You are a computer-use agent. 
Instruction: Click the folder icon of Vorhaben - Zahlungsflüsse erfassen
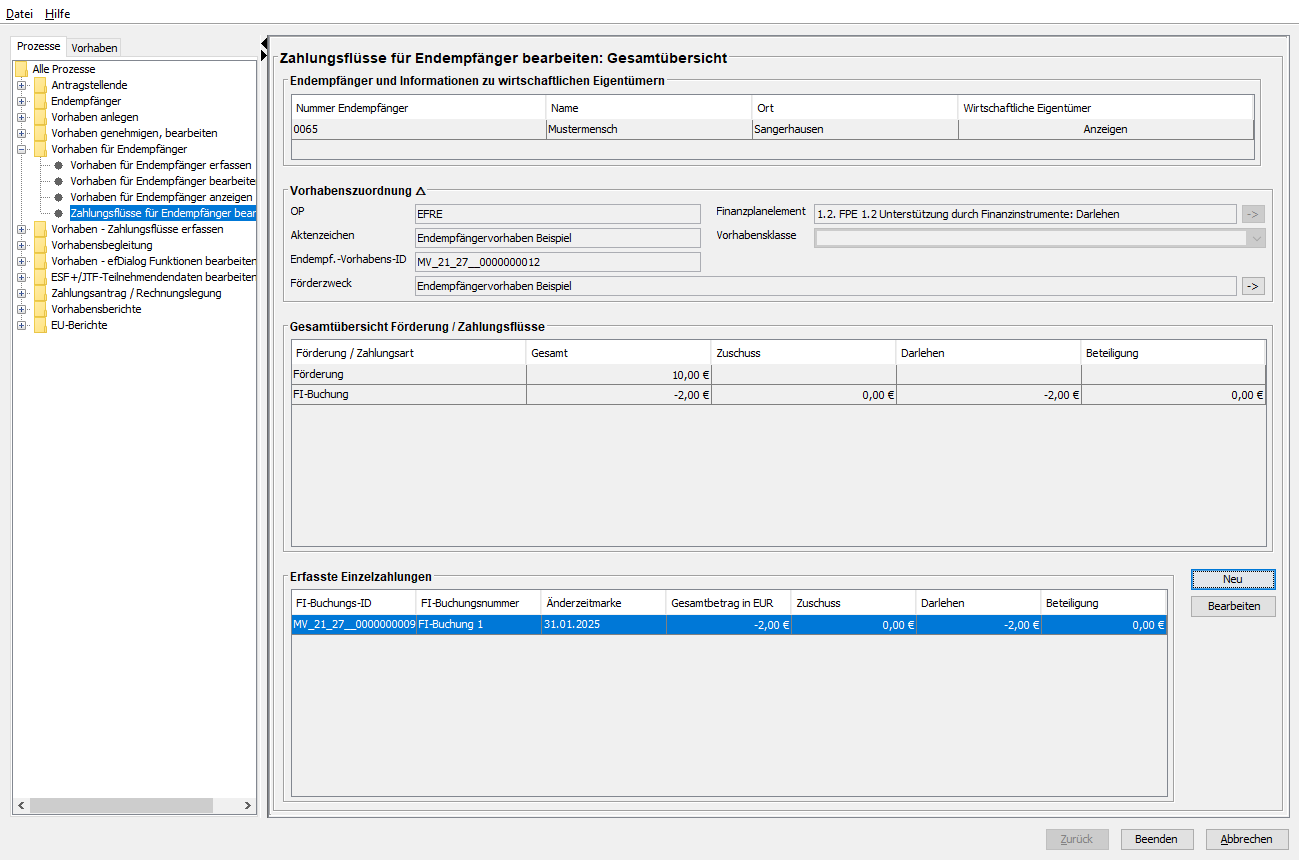click(40, 229)
